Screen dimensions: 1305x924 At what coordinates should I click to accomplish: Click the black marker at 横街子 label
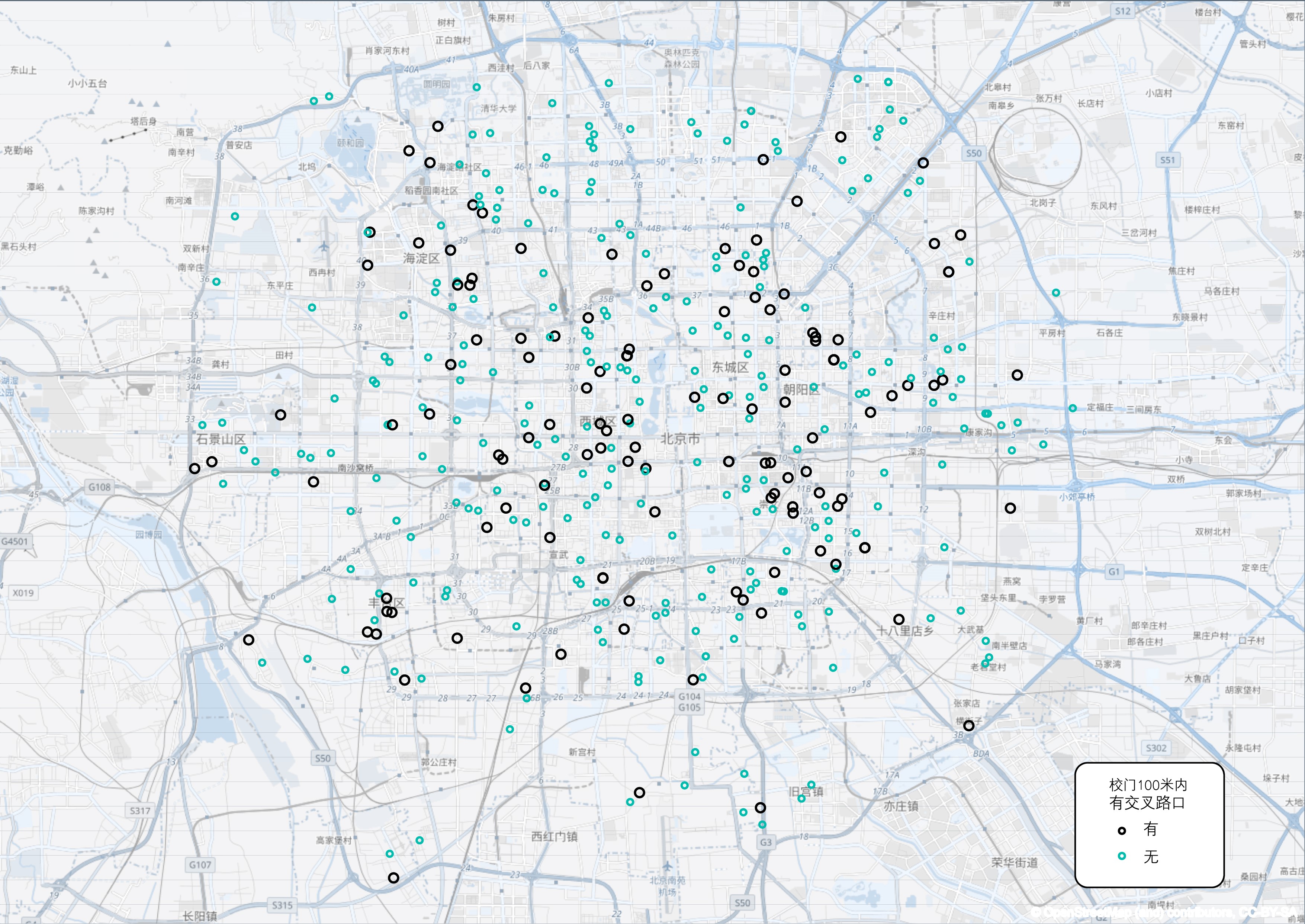(969, 725)
